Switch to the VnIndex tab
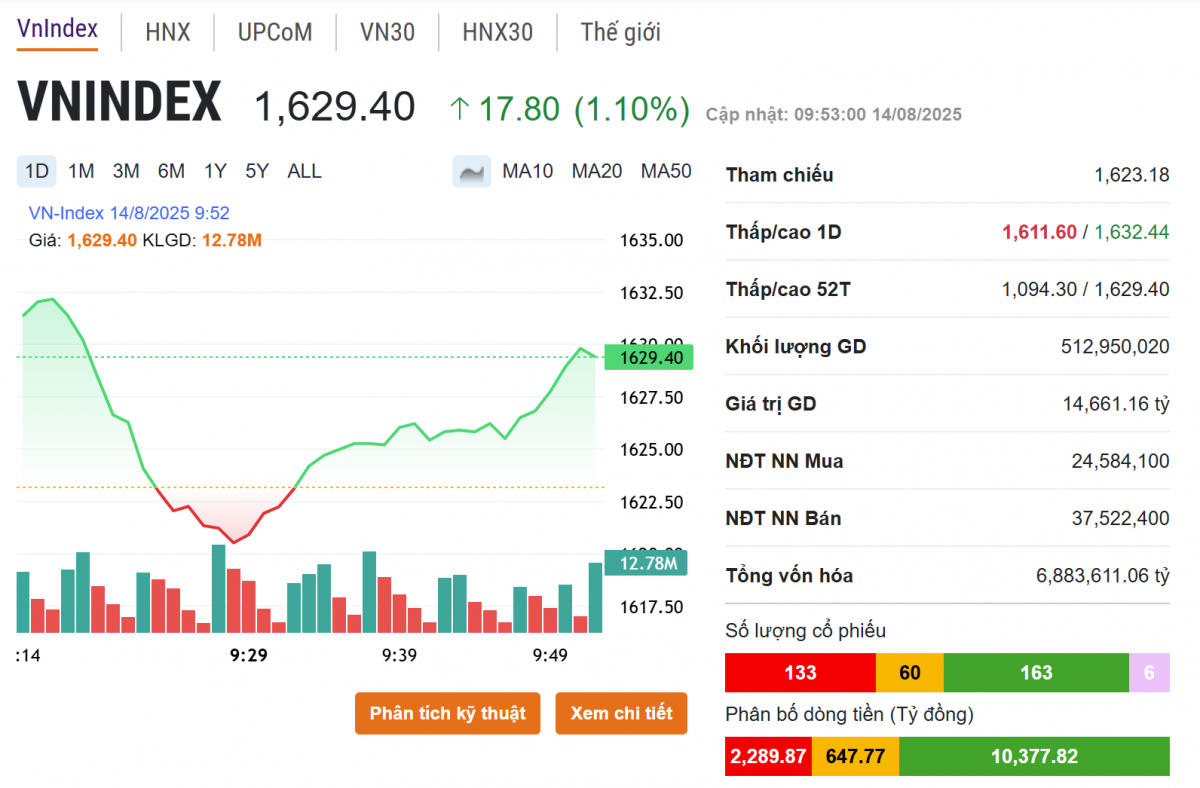This screenshot has height=788, width=1200. click(x=58, y=30)
